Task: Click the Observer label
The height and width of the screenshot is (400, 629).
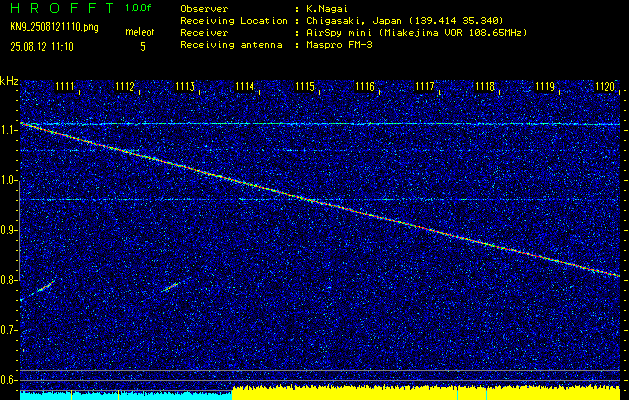Action: point(204,8)
